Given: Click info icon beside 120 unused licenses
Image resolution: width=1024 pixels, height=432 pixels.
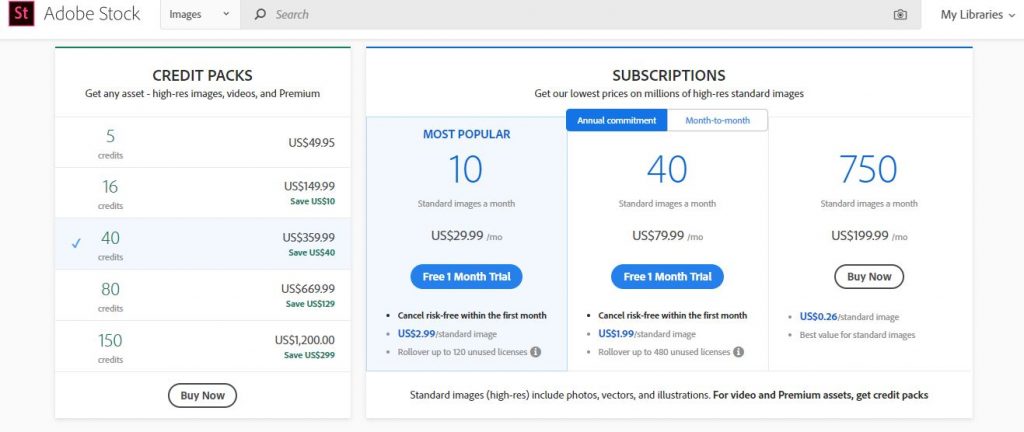Looking at the screenshot, I should tap(536, 352).
